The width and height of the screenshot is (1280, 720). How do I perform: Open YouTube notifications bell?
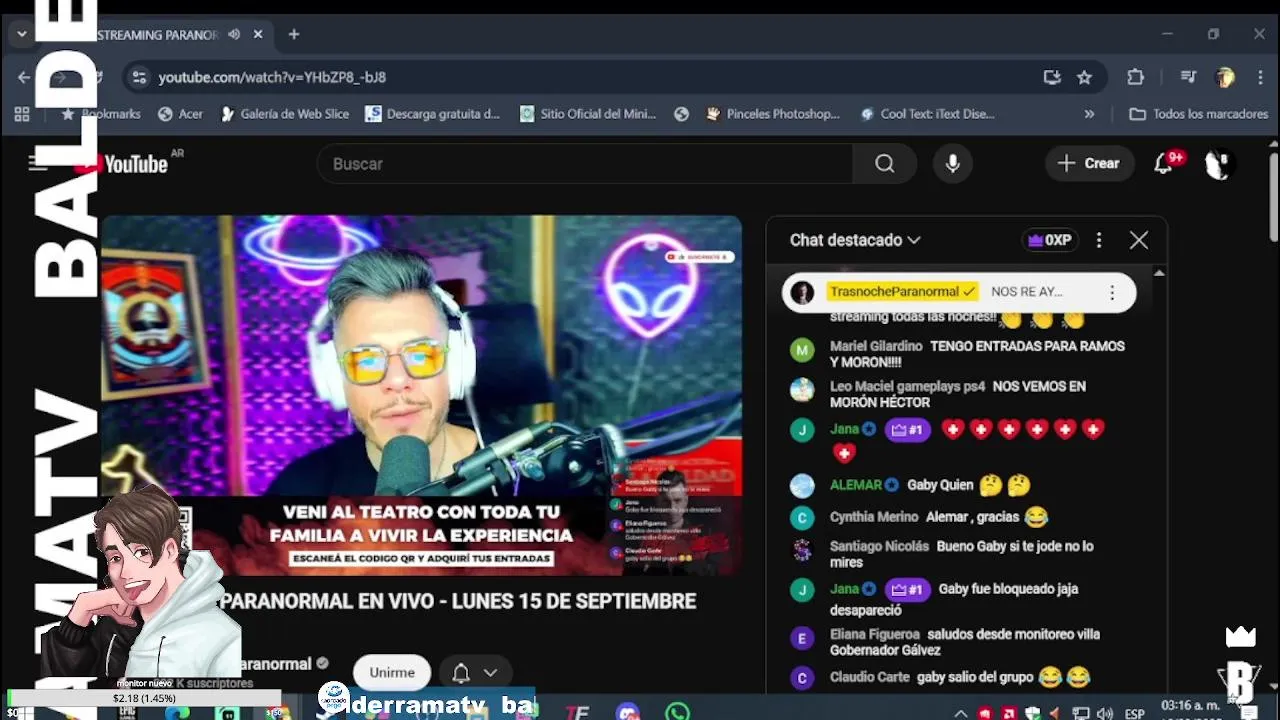pyautogui.click(x=1163, y=164)
